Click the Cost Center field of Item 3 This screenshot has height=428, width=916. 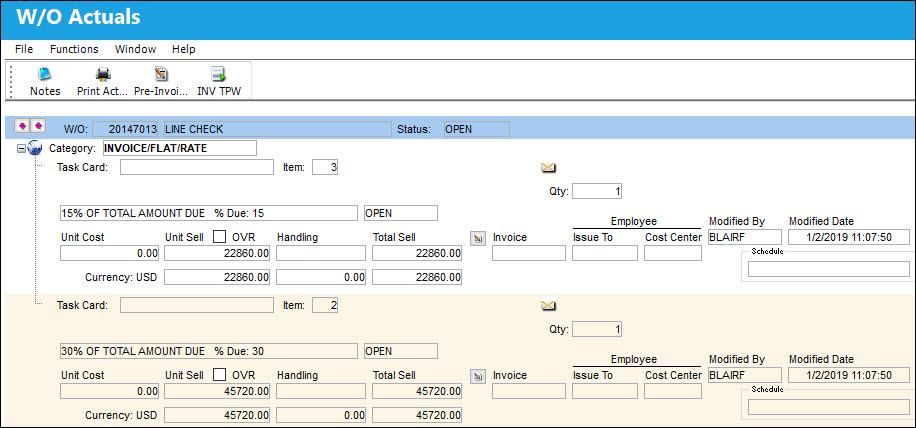click(672, 253)
